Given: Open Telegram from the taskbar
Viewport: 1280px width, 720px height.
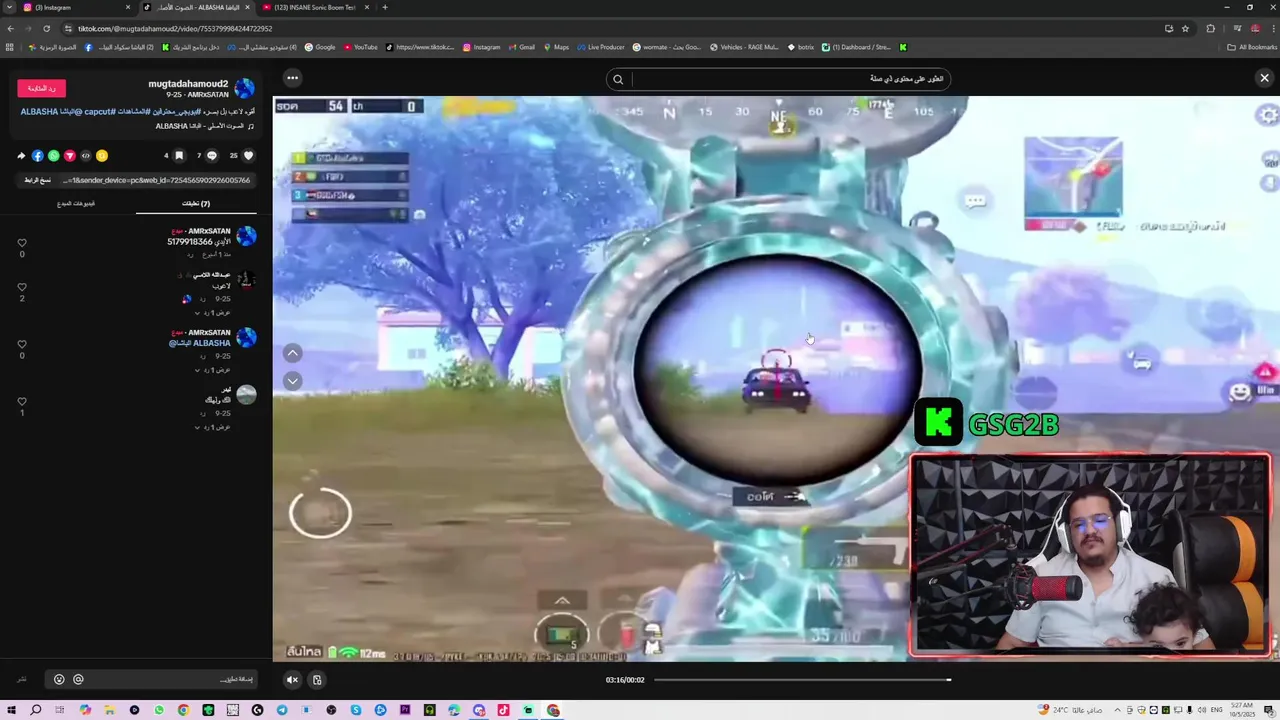Looking at the screenshot, I should pyautogui.click(x=282, y=710).
